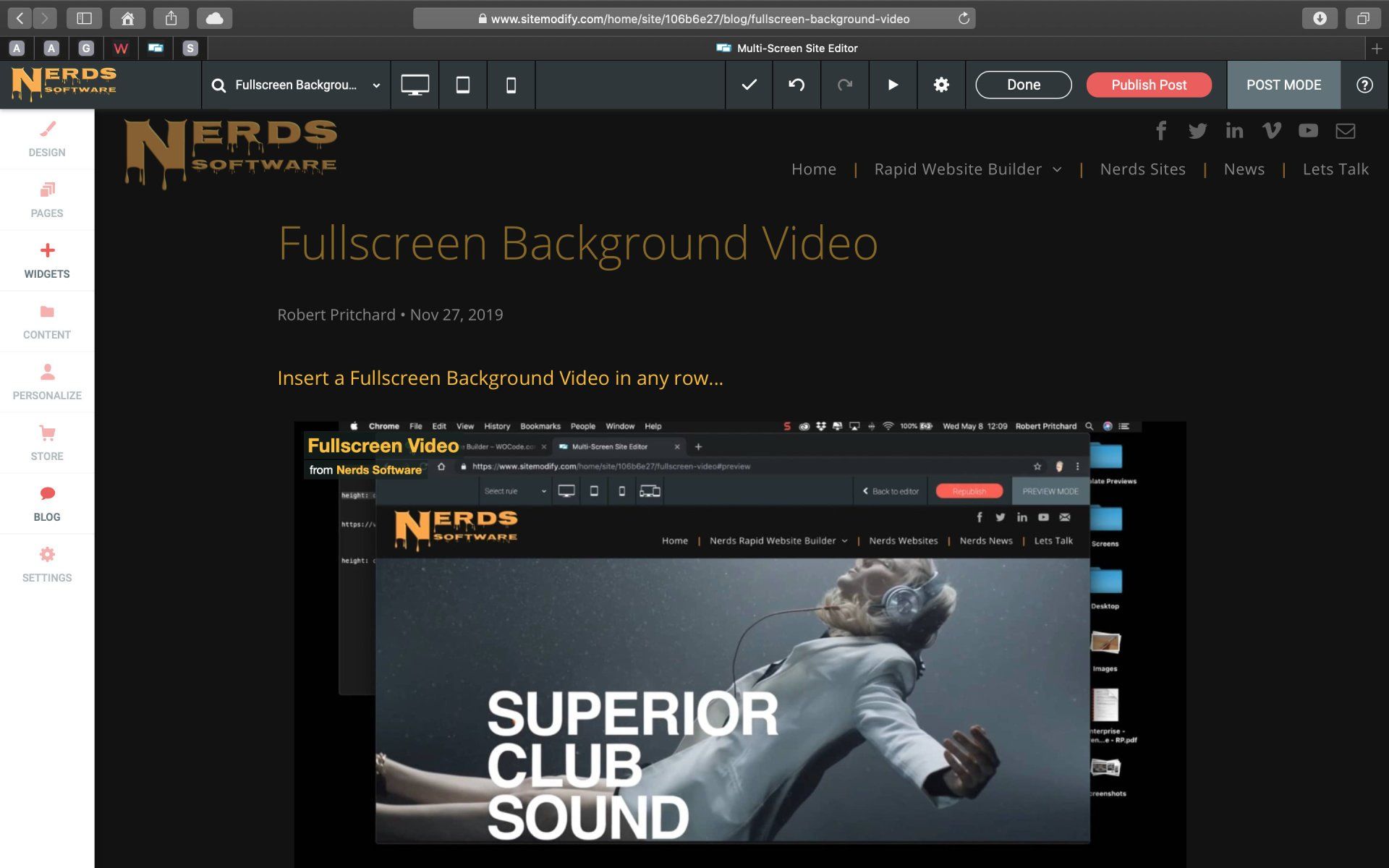
Task: Click the email envelope icon in header
Action: point(1345,131)
